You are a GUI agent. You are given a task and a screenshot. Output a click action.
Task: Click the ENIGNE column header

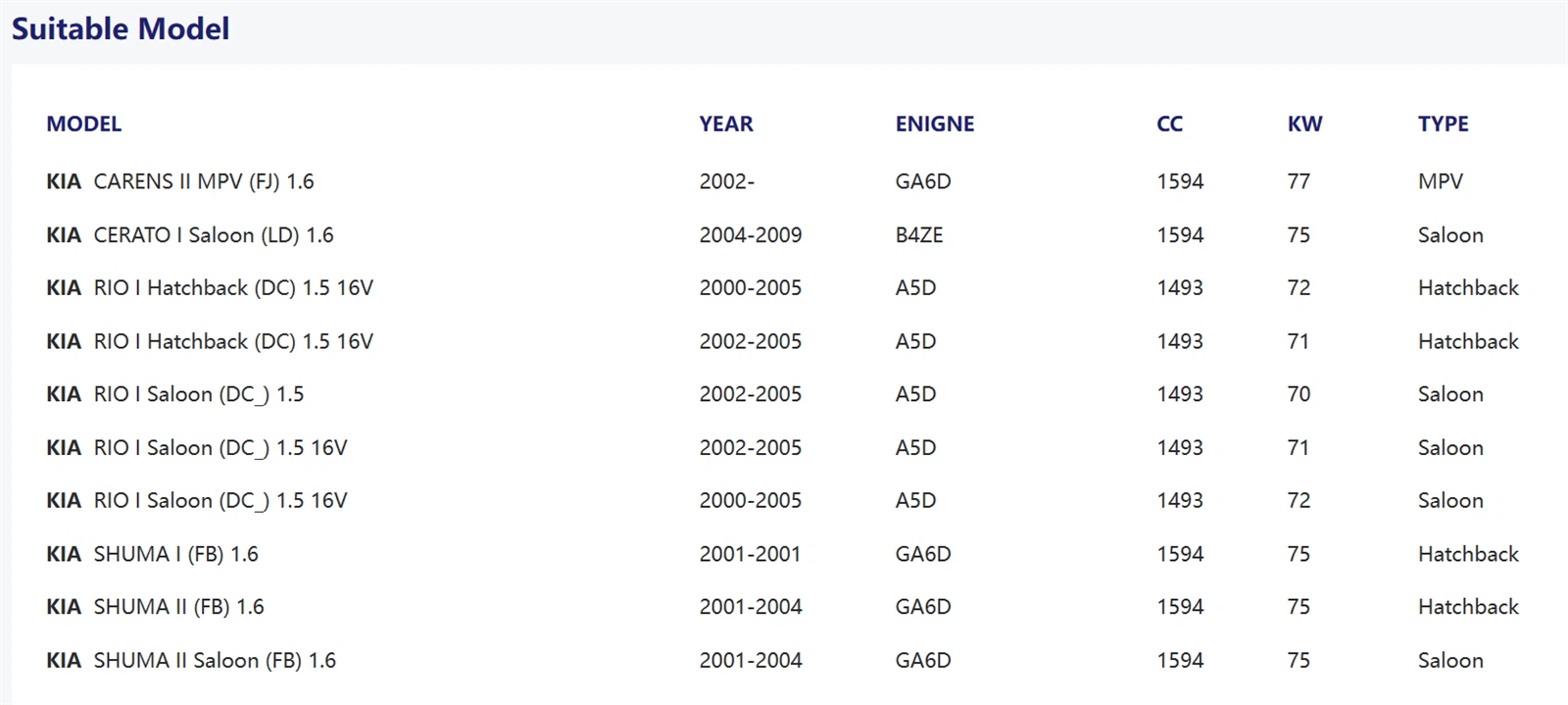pyautogui.click(x=935, y=125)
